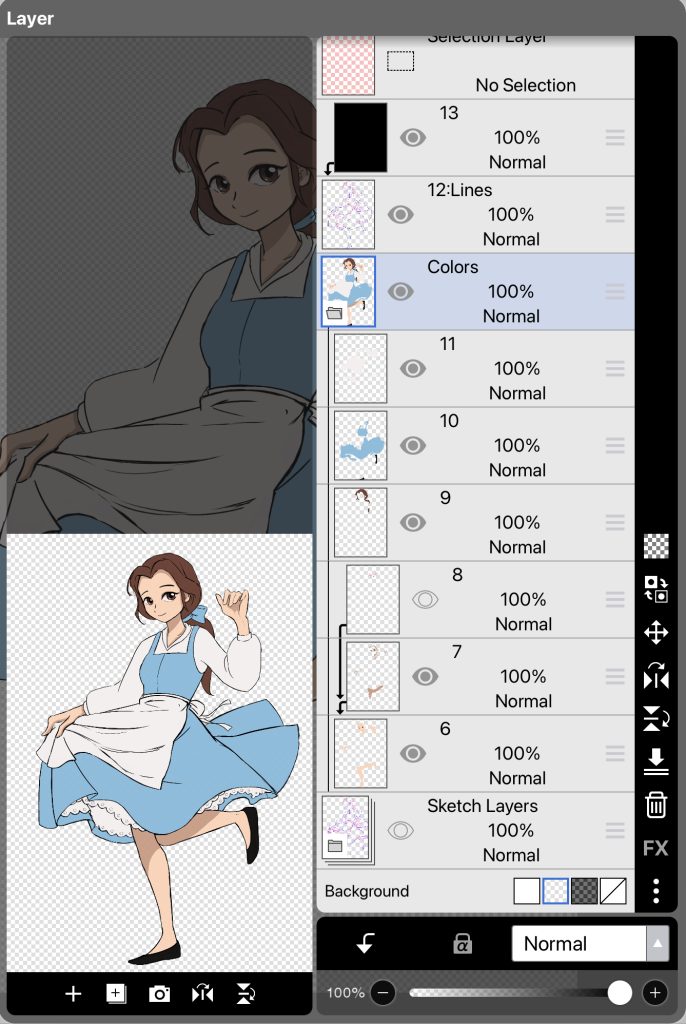This screenshot has height=1024, width=686.
Task: Toggle clipping with the curved arrow button
Action: point(365,943)
